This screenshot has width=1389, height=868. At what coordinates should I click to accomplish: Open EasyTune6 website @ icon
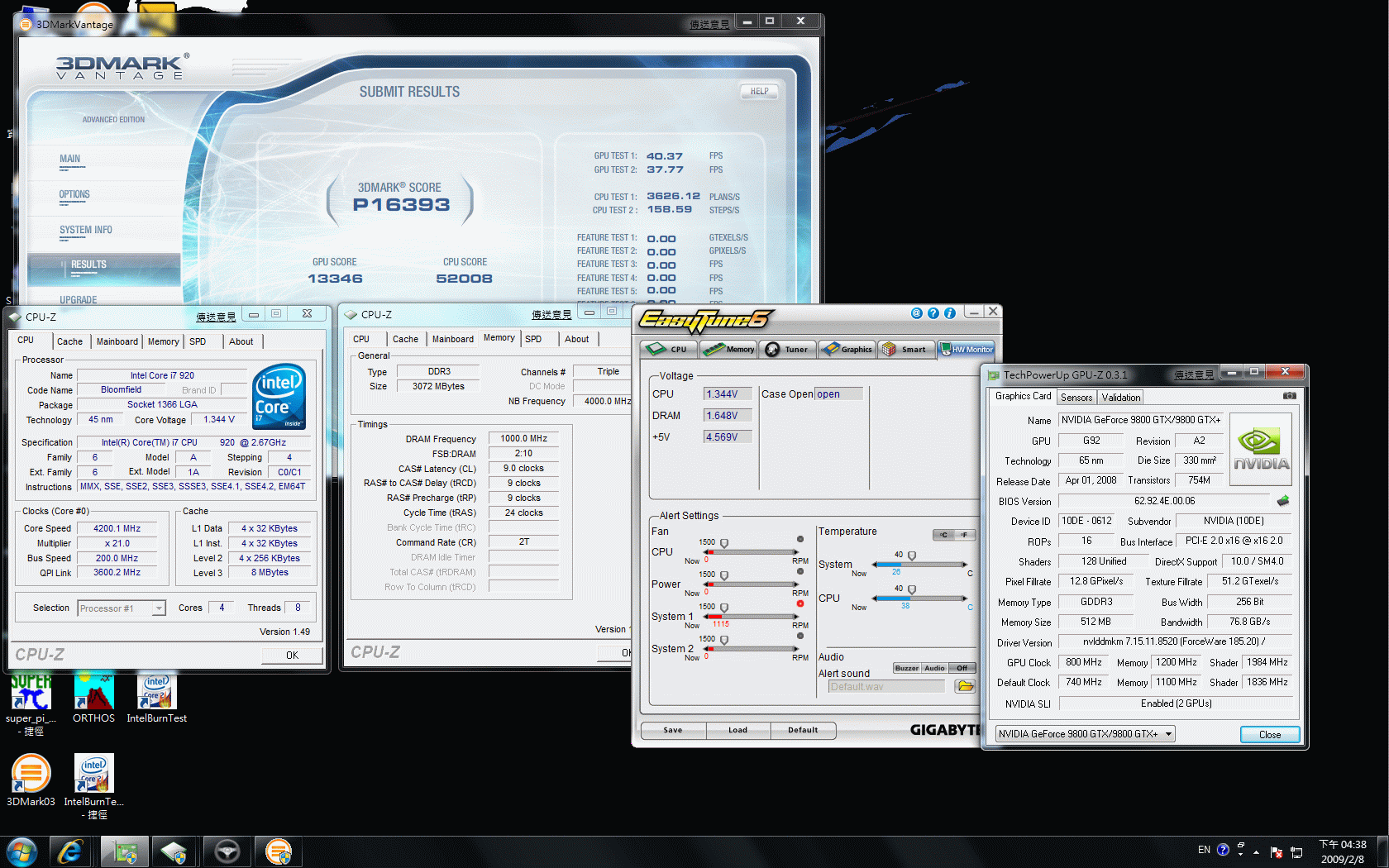(916, 313)
